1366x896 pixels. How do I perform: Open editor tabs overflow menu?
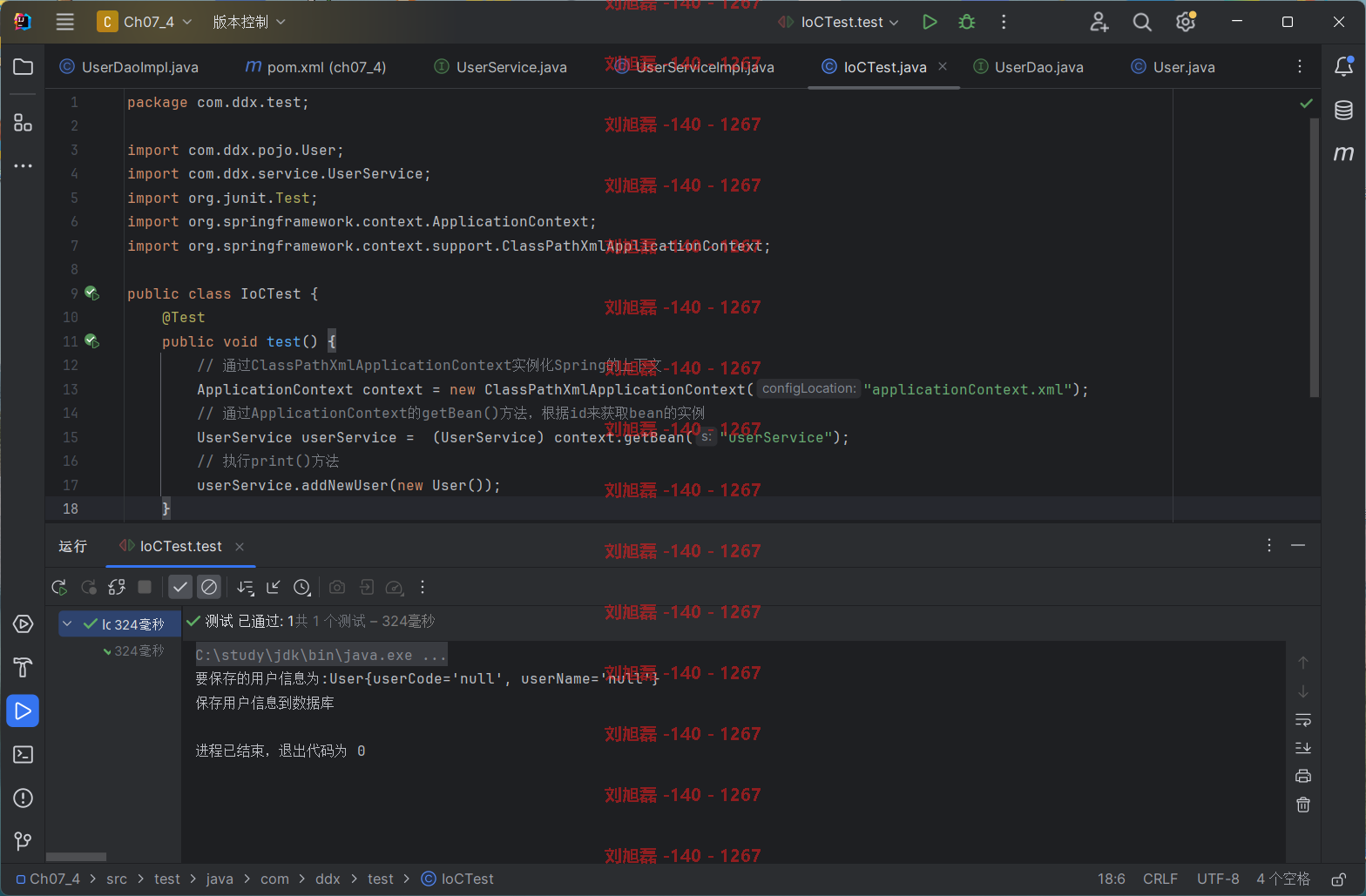(x=1300, y=67)
